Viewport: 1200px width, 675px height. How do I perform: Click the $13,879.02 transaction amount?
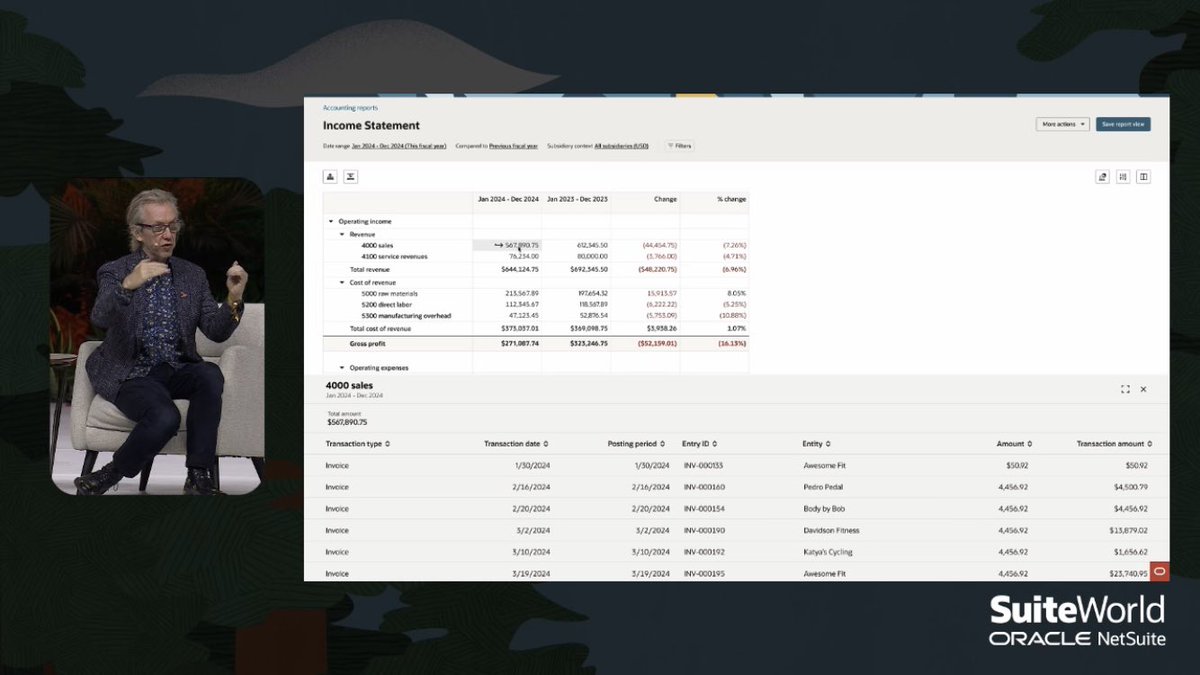click(x=1129, y=531)
